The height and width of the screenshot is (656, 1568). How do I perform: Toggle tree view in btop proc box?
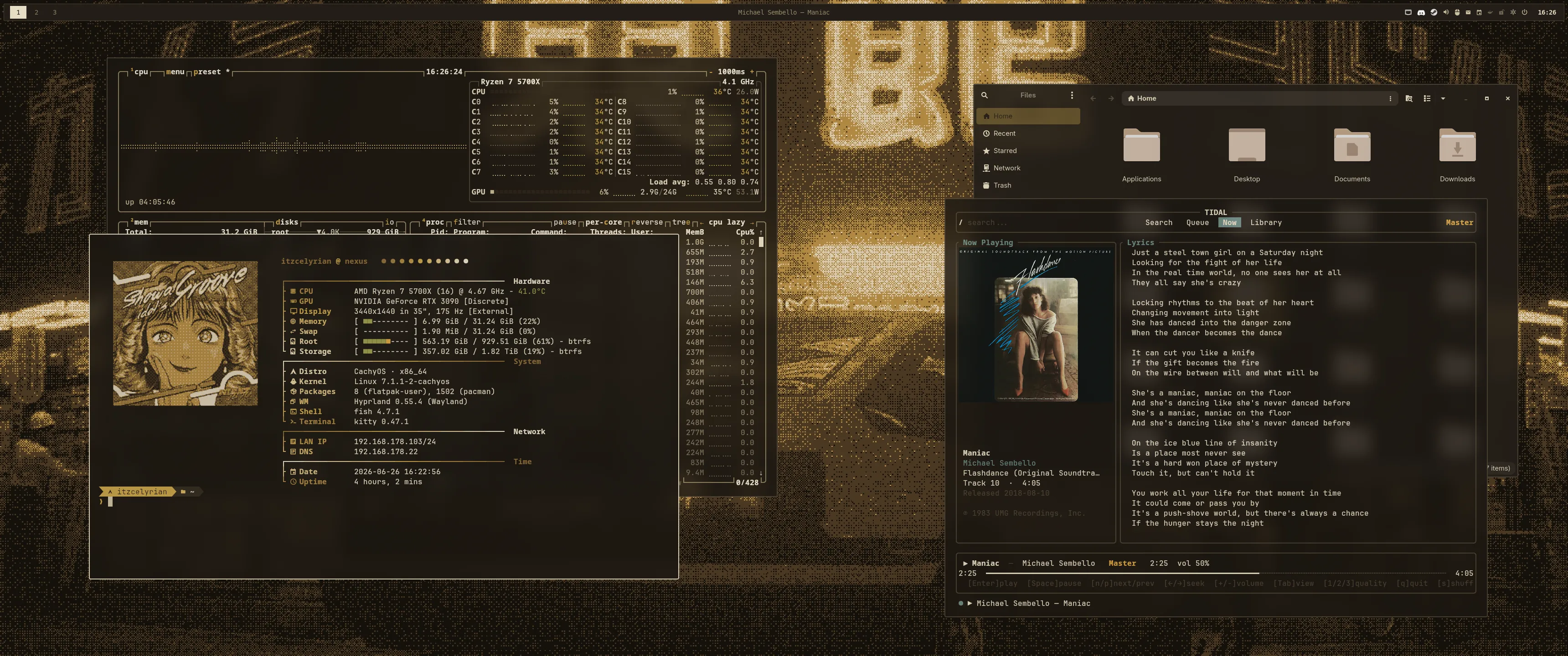pos(681,222)
